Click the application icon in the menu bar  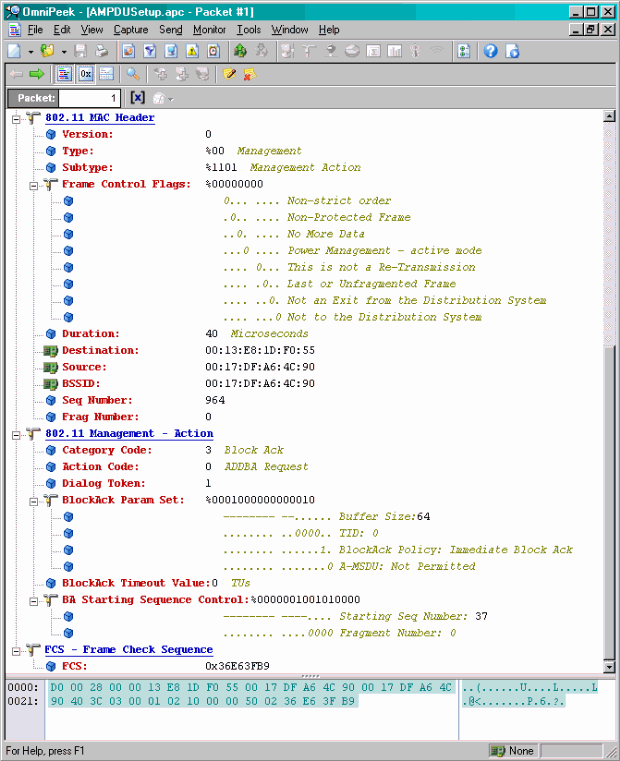pos(15,30)
